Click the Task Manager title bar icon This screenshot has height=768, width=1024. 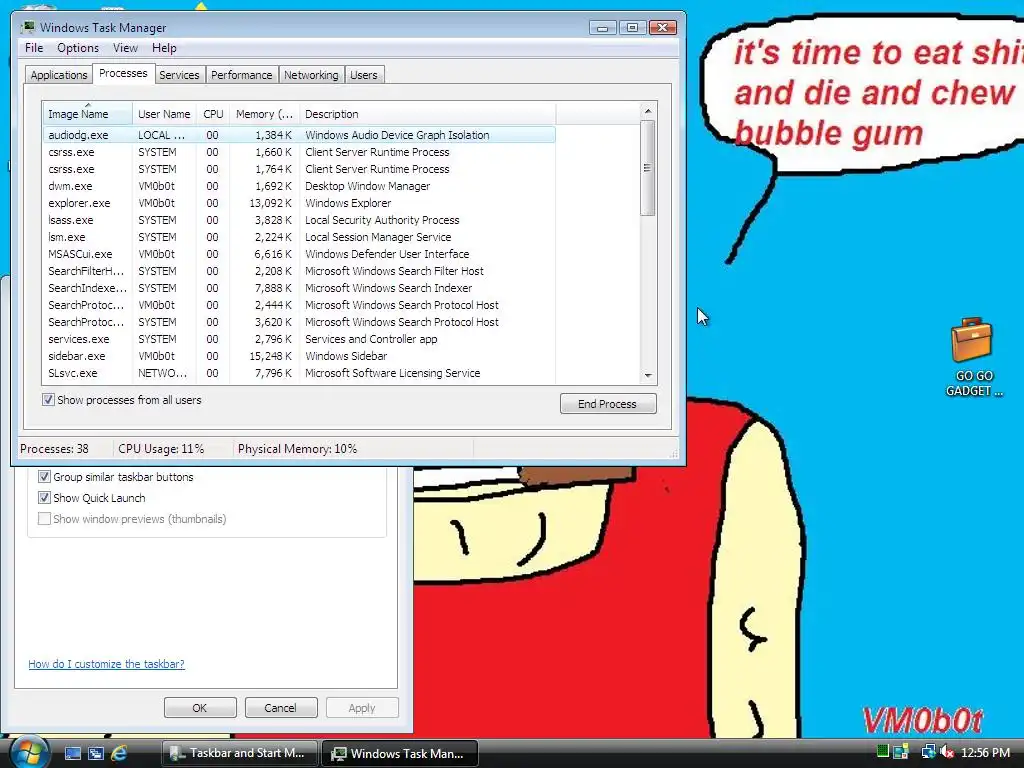[x=28, y=27]
